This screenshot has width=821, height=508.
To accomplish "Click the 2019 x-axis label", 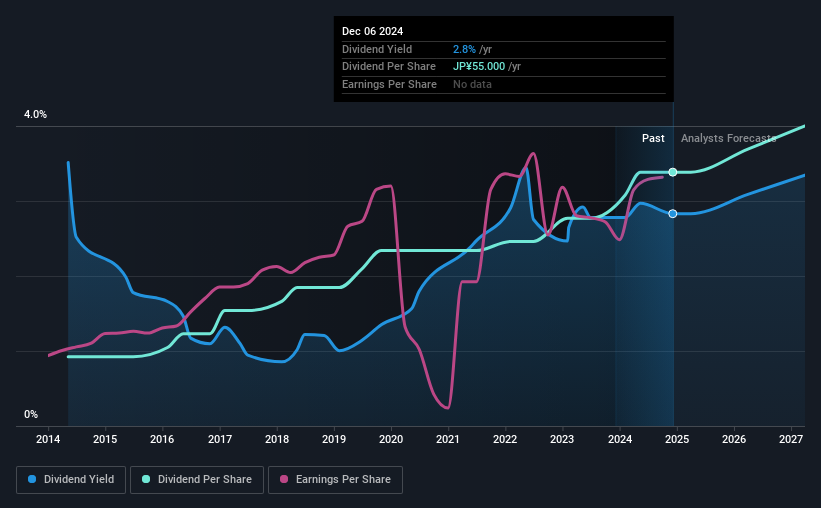I will click(334, 439).
